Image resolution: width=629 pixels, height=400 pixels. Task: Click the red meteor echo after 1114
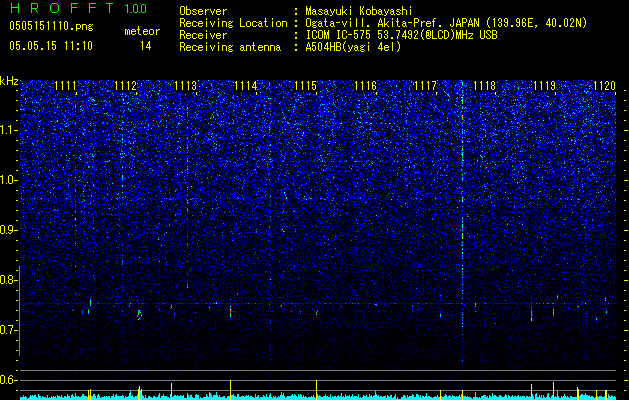pos(231,312)
